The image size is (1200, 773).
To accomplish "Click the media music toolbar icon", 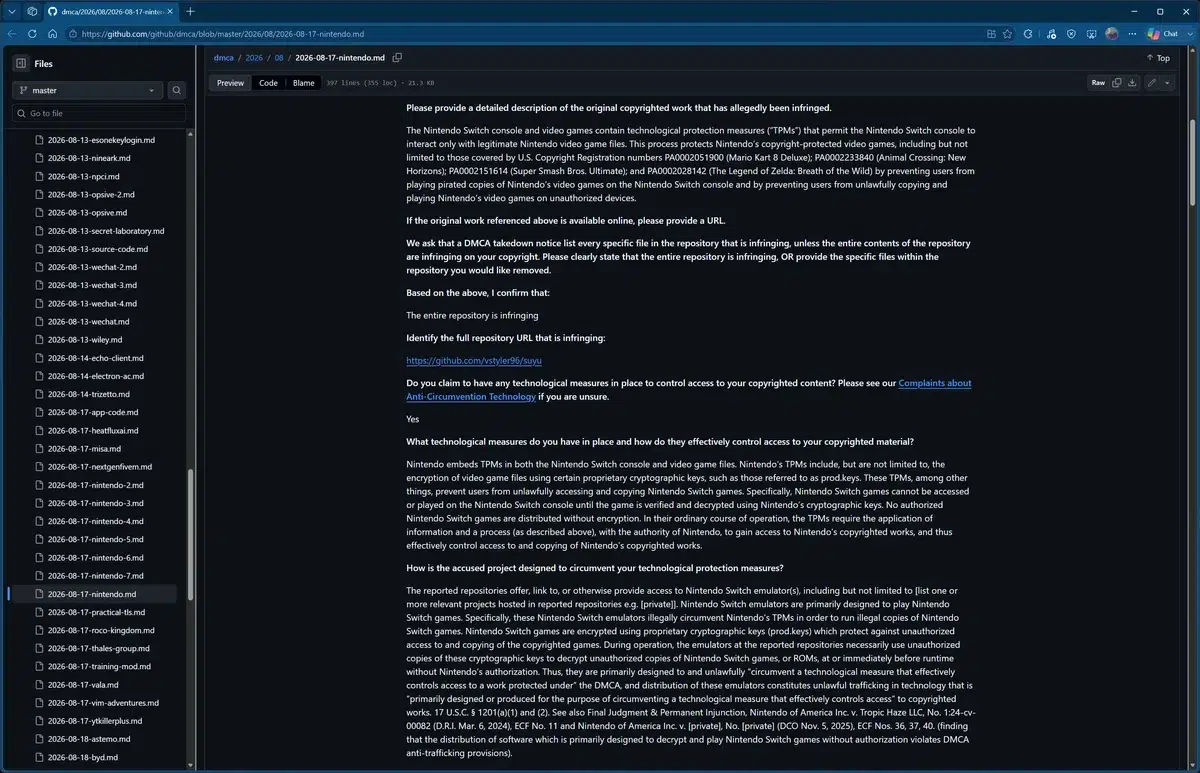I will click(1050, 33).
